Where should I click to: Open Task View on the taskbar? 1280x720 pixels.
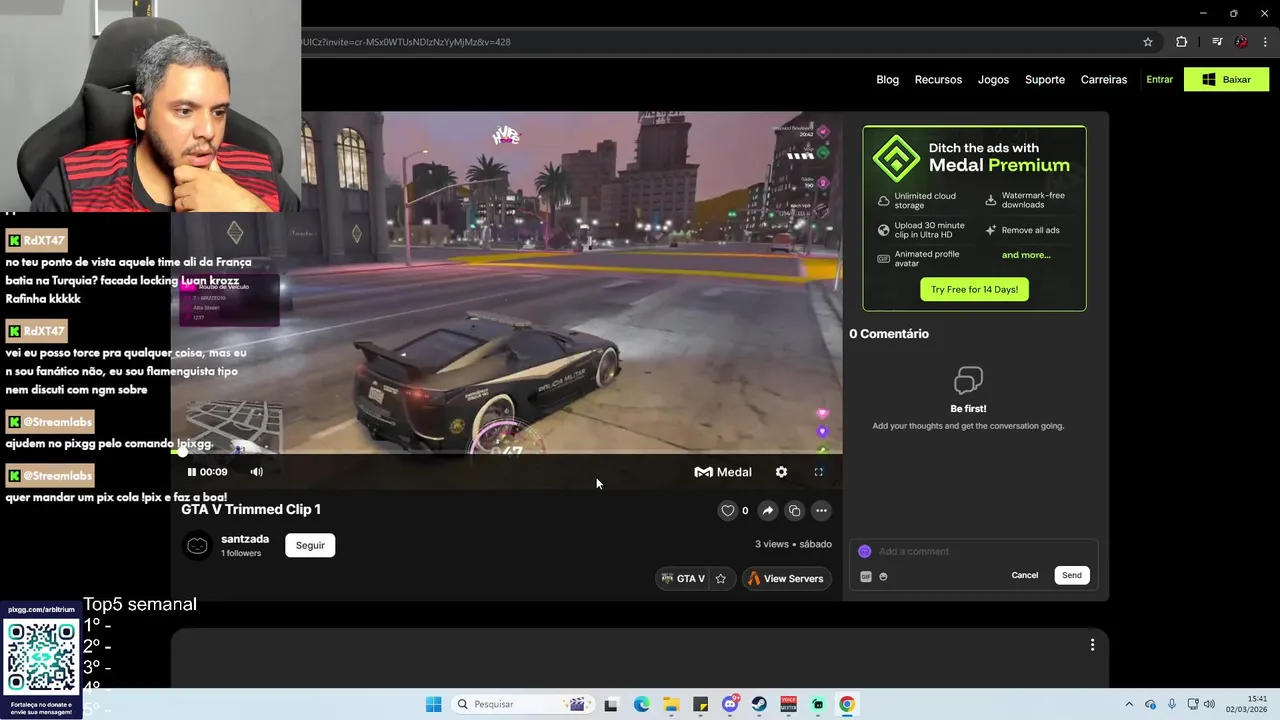coord(611,704)
